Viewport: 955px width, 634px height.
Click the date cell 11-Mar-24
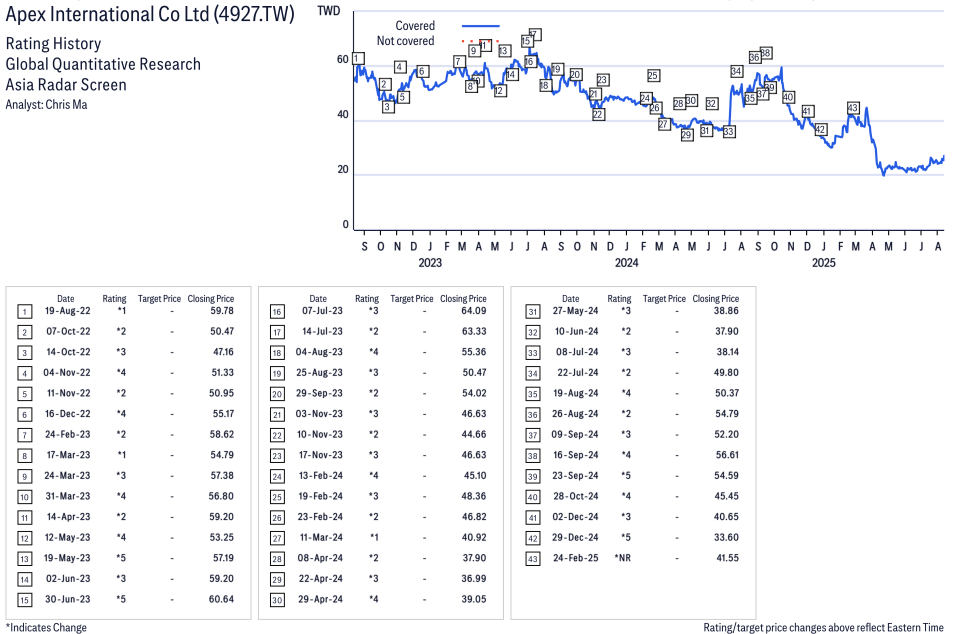pyautogui.click(x=321, y=537)
